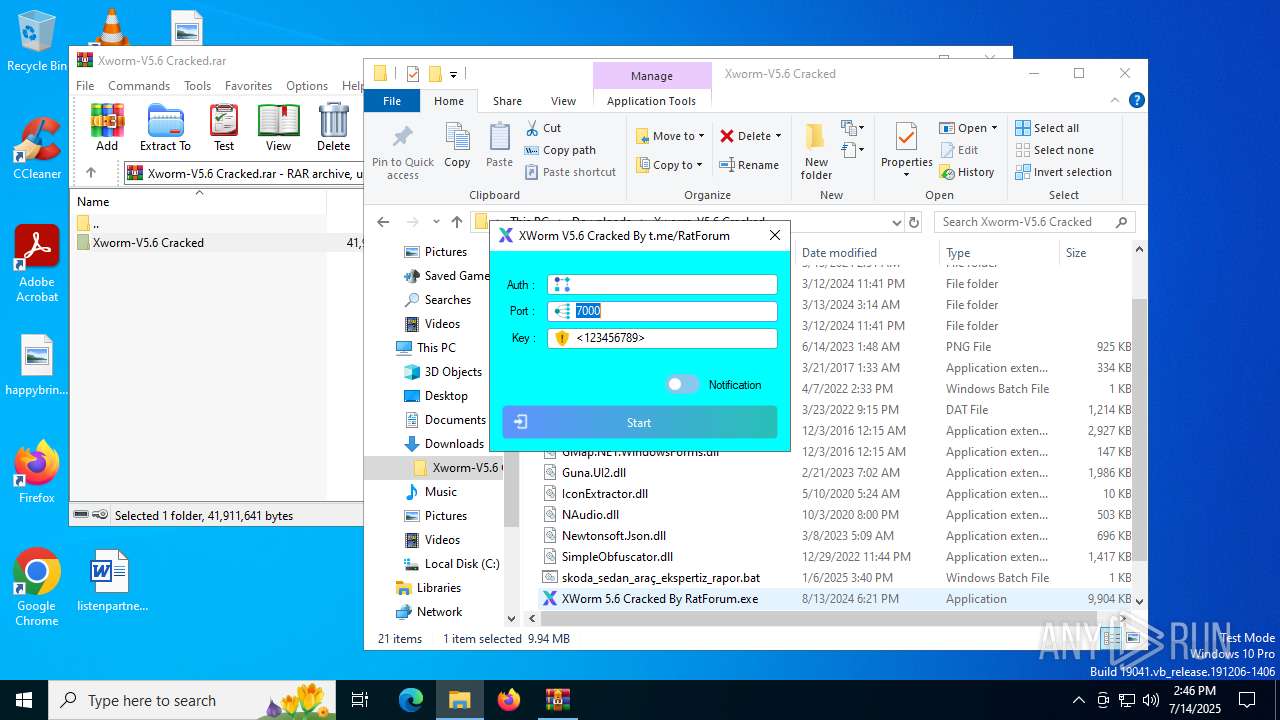Click the Key input field in XWorm
Image resolution: width=1280 pixels, height=720 pixels.
662,338
